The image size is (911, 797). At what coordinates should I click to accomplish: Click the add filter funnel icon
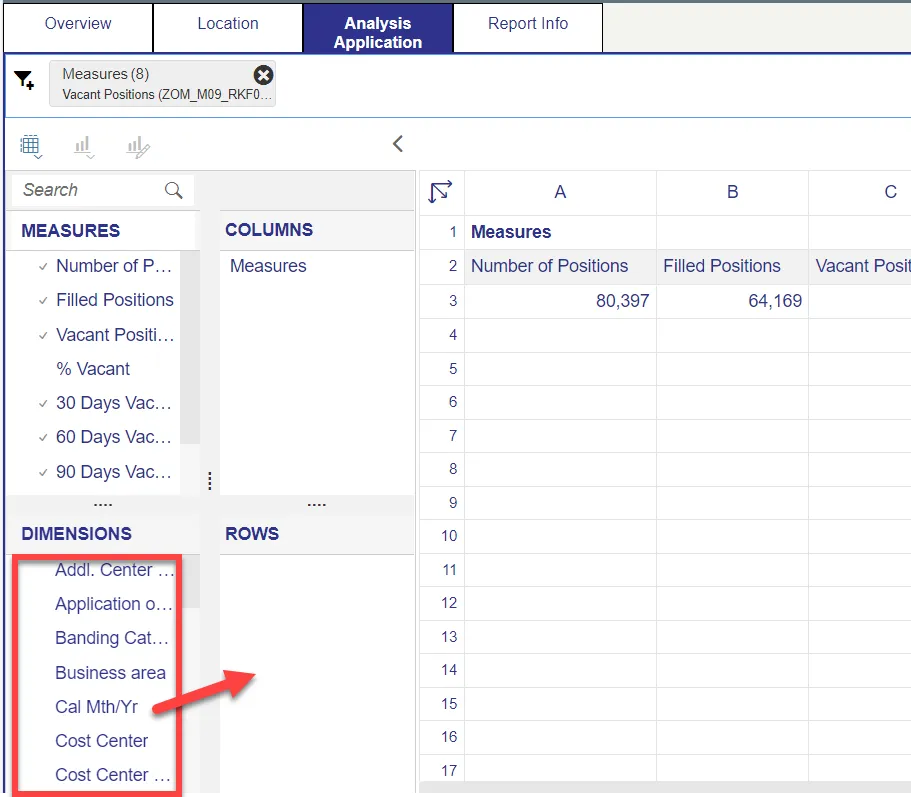point(25,81)
